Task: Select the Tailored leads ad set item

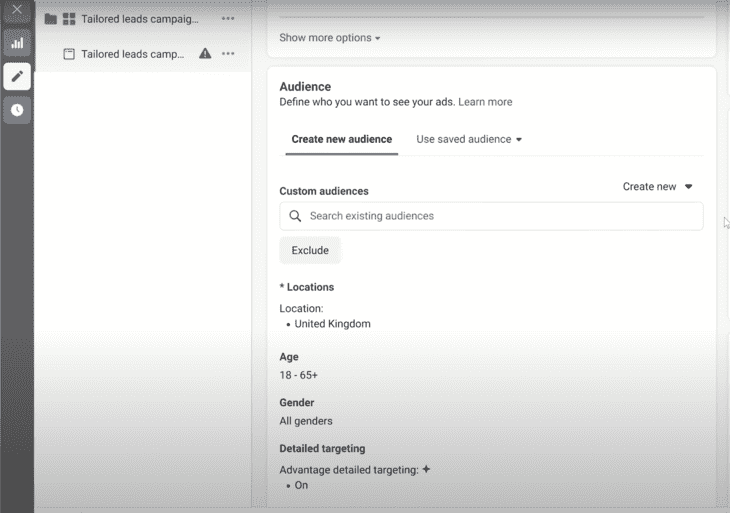Action: pyautogui.click(x=133, y=54)
